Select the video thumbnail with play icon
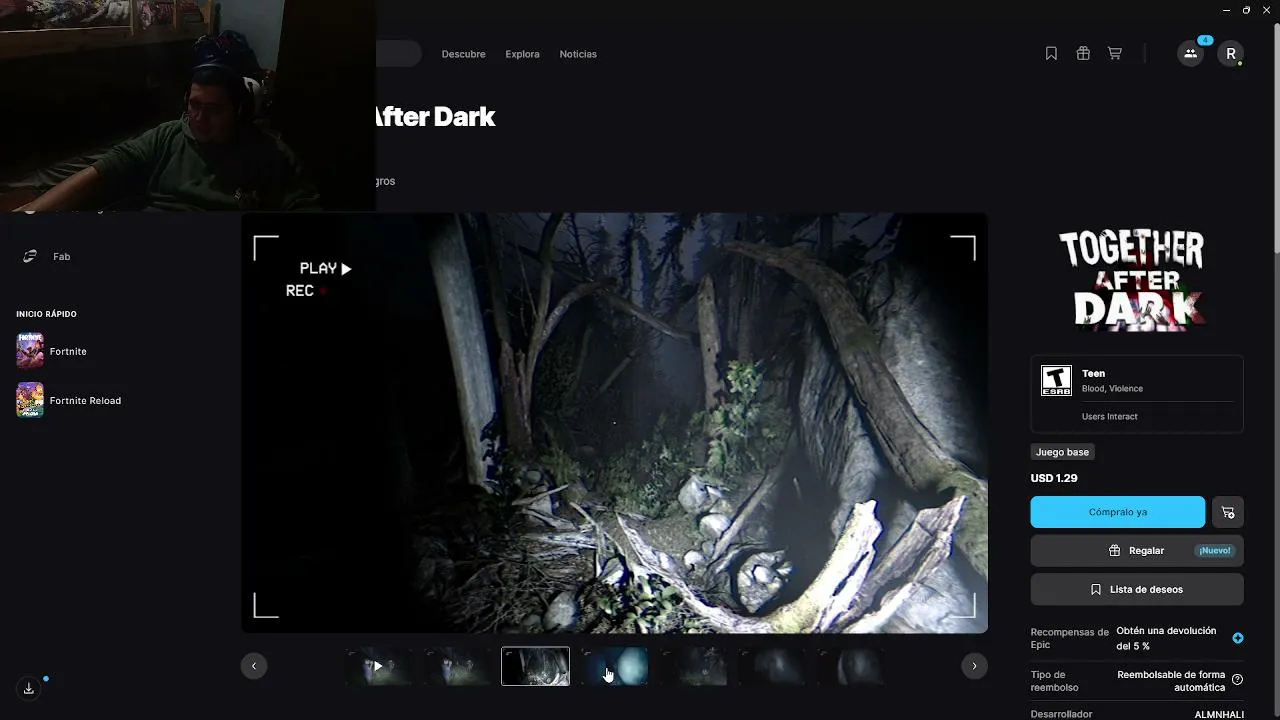The image size is (1280, 720). click(378, 666)
